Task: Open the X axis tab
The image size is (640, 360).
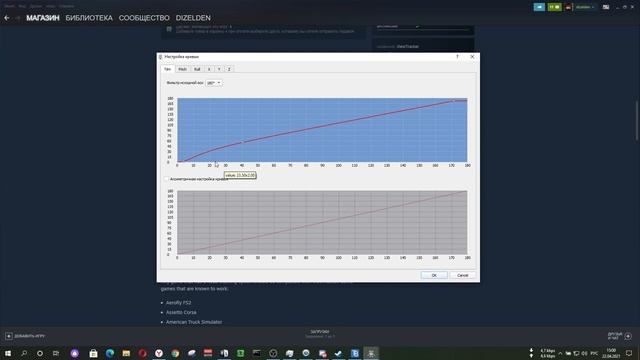Action: 209,69
